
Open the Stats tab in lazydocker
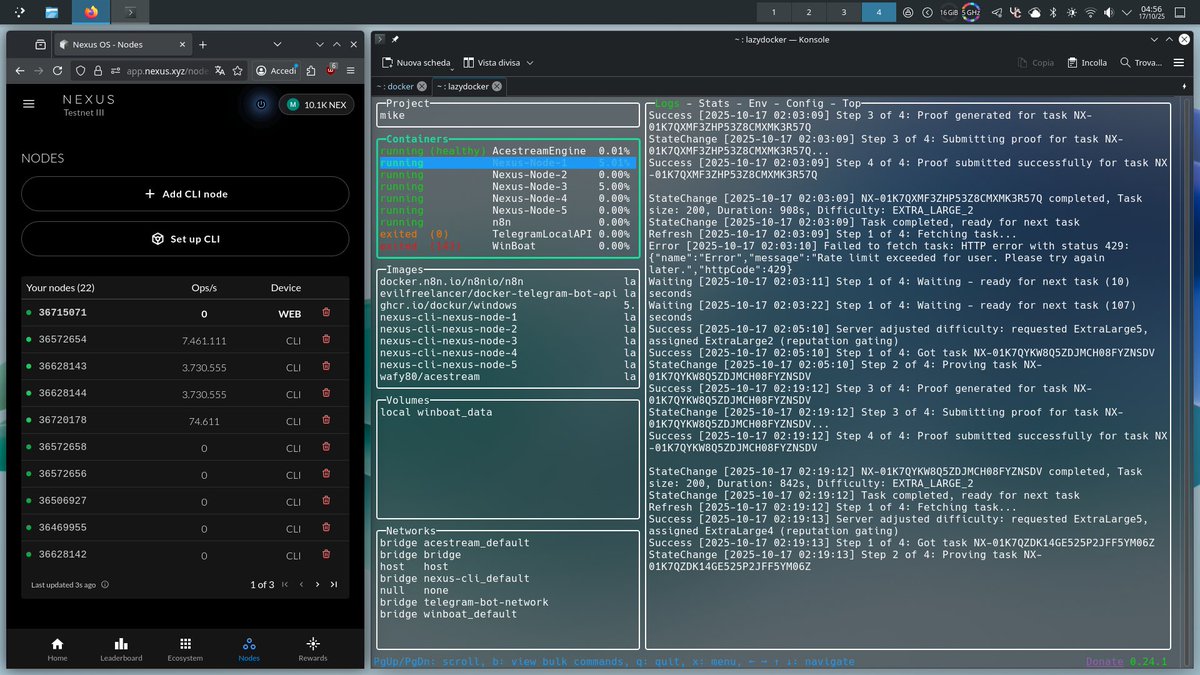coord(714,103)
